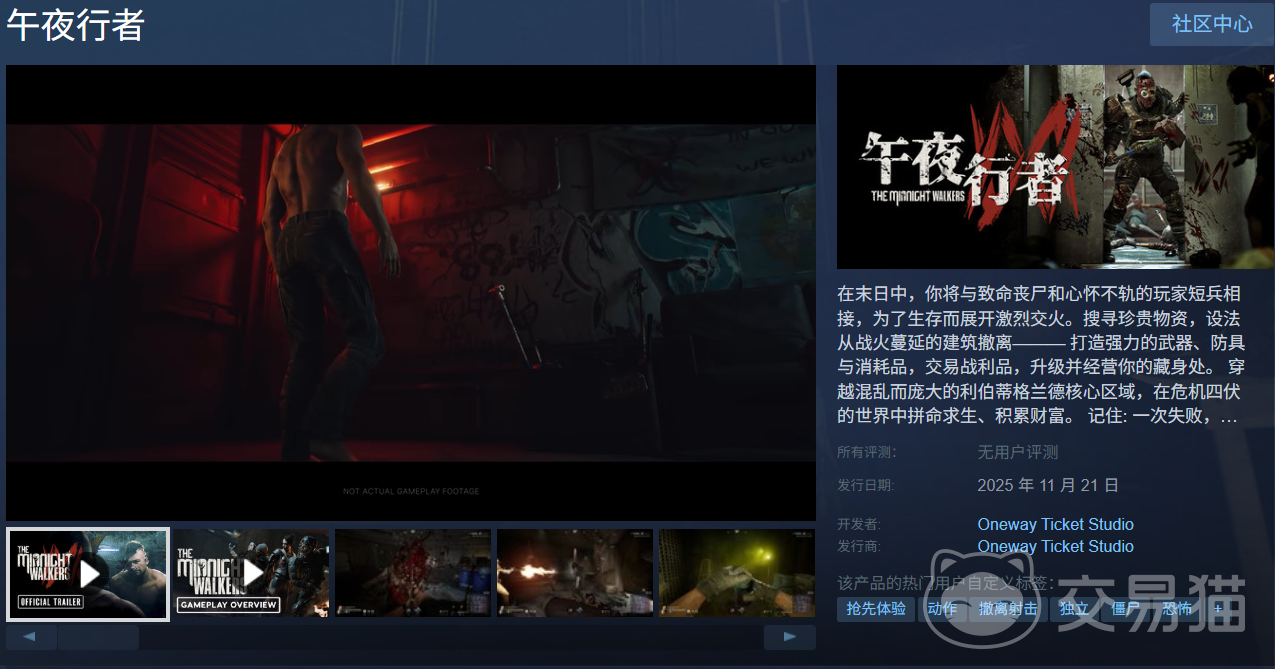Open the 社区中心 community hub
This screenshot has width=1275, height=669.
(x=1210, y=24)
